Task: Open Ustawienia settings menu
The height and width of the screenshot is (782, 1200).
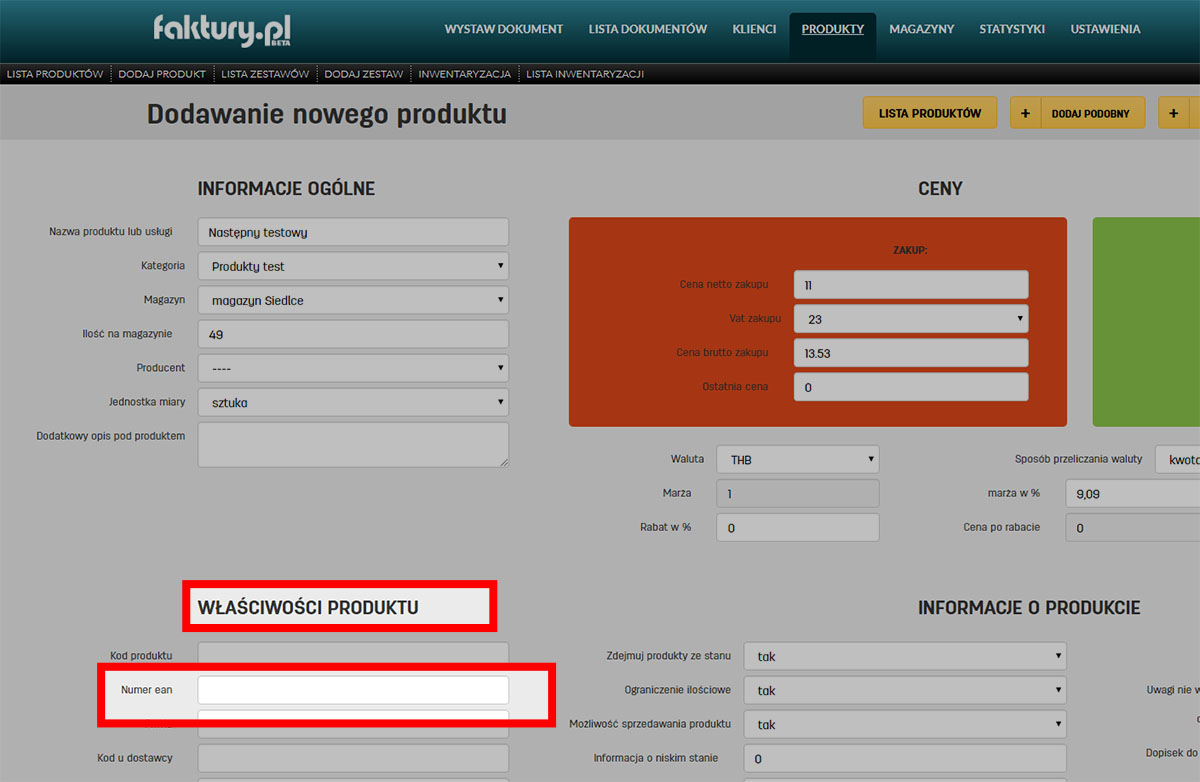Action: point(1105,29)
